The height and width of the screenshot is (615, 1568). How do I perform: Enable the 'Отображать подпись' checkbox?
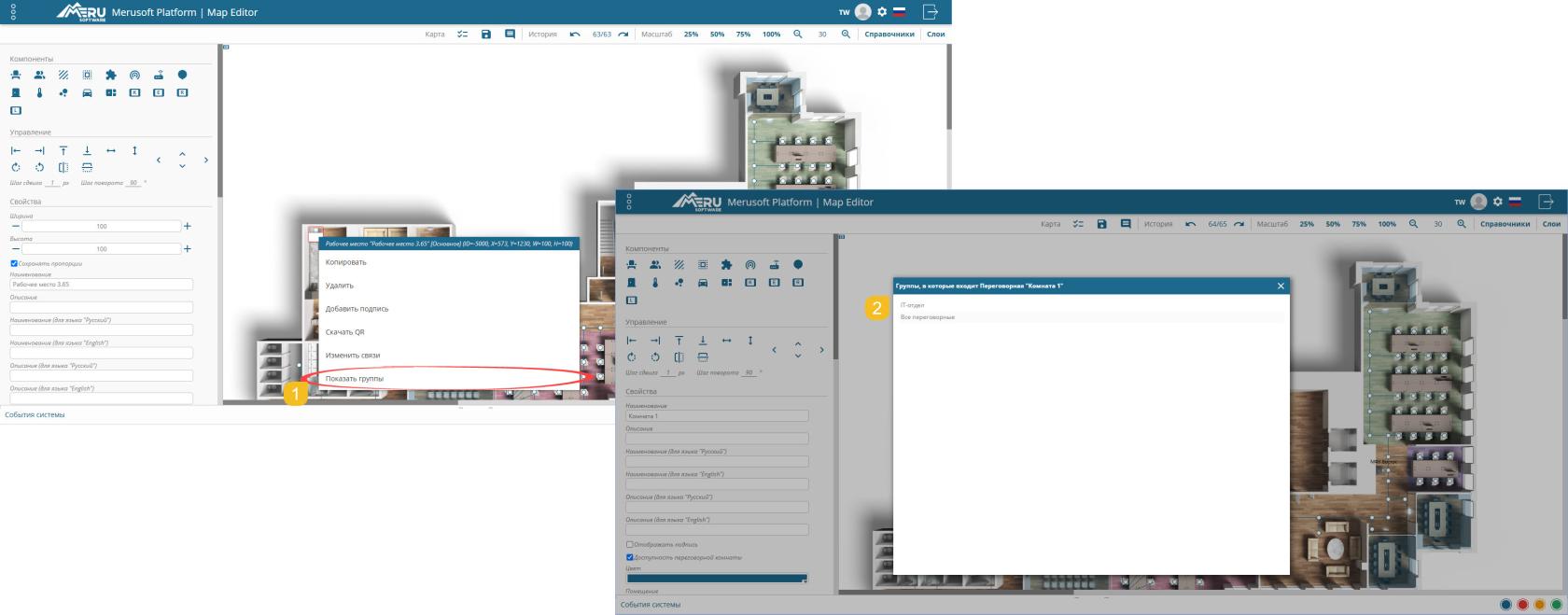630,544
